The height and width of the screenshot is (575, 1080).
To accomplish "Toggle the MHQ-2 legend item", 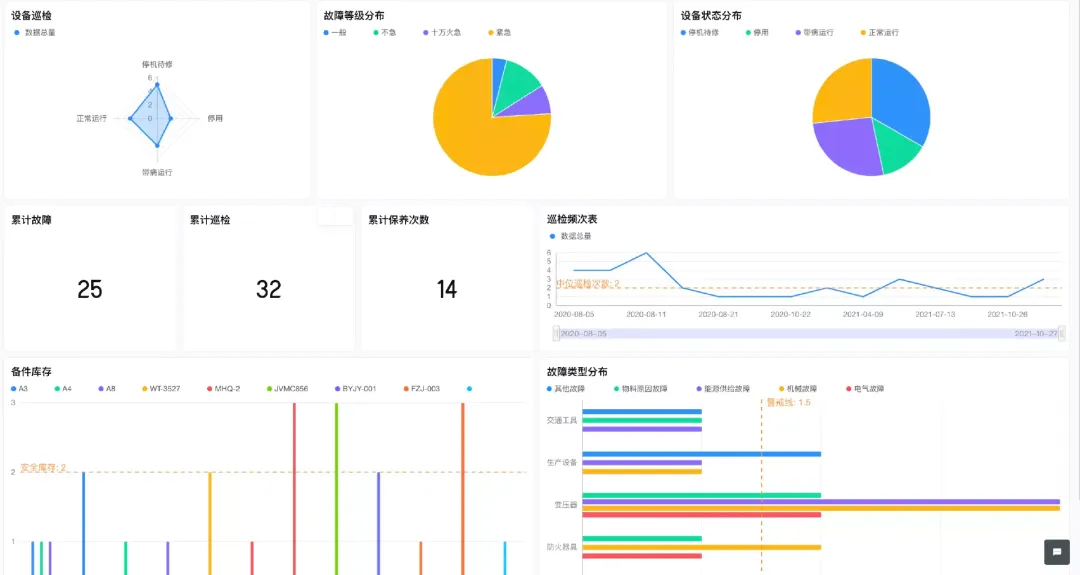I will pos(224,388).
